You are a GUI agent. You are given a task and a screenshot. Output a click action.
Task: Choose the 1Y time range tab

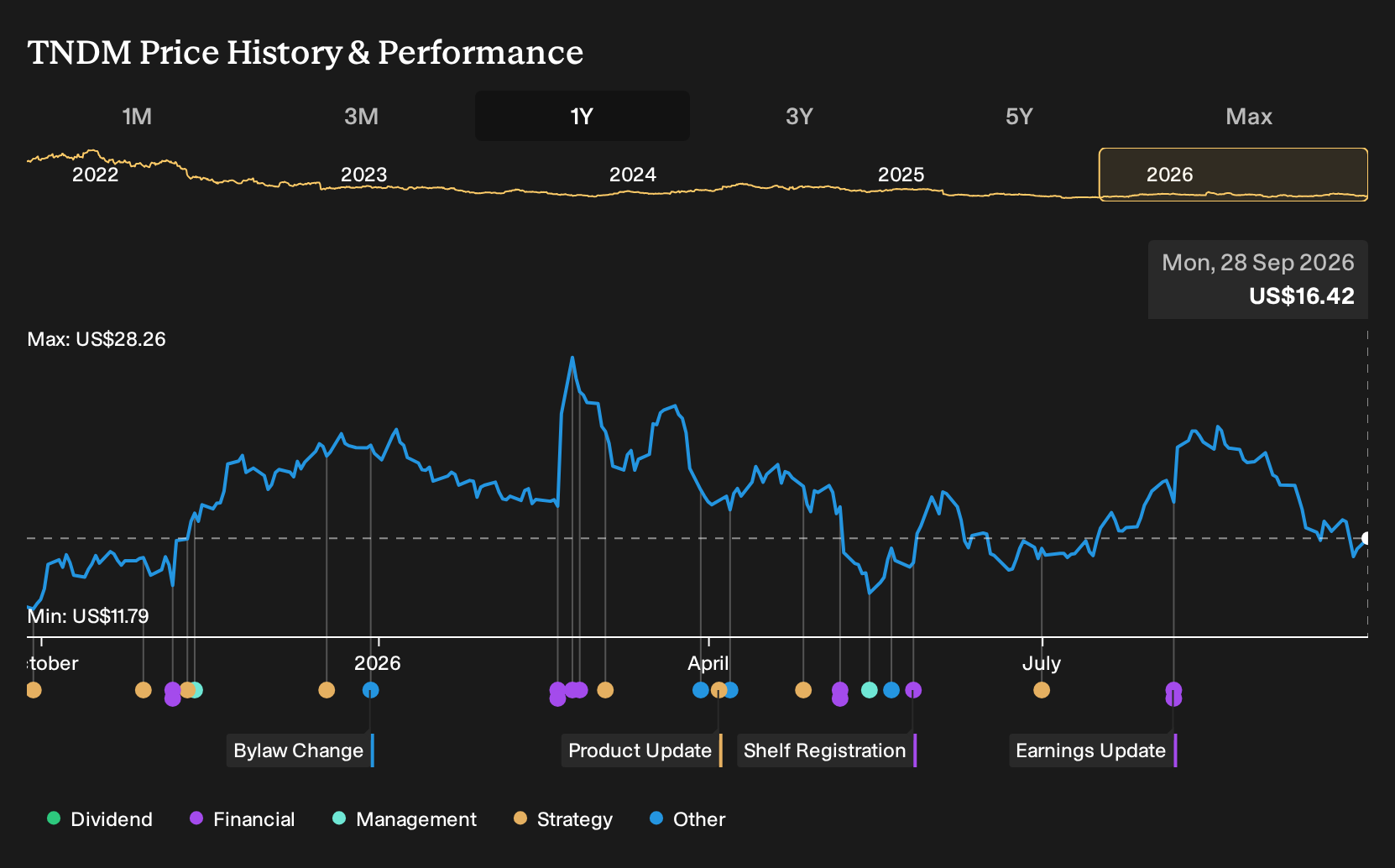(582, 116)
